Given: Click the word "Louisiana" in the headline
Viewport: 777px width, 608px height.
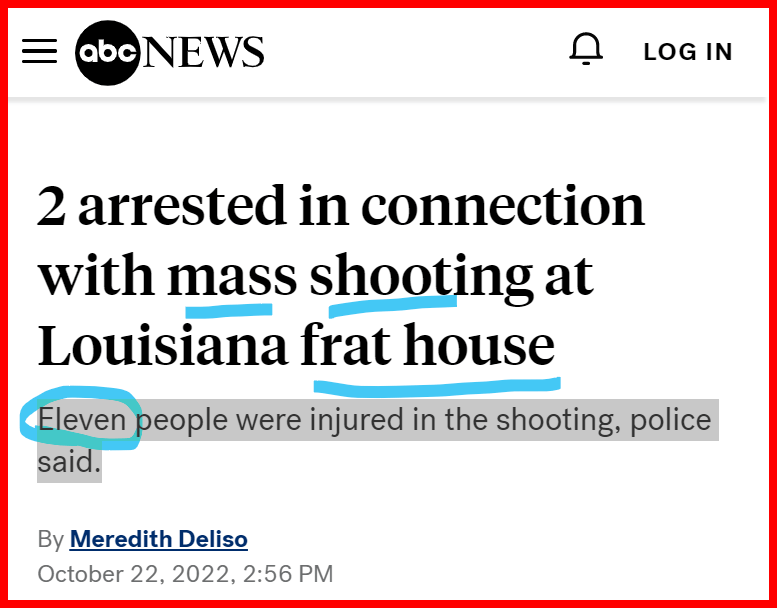Looking at the screenshot, I should (x=164, y=346).
